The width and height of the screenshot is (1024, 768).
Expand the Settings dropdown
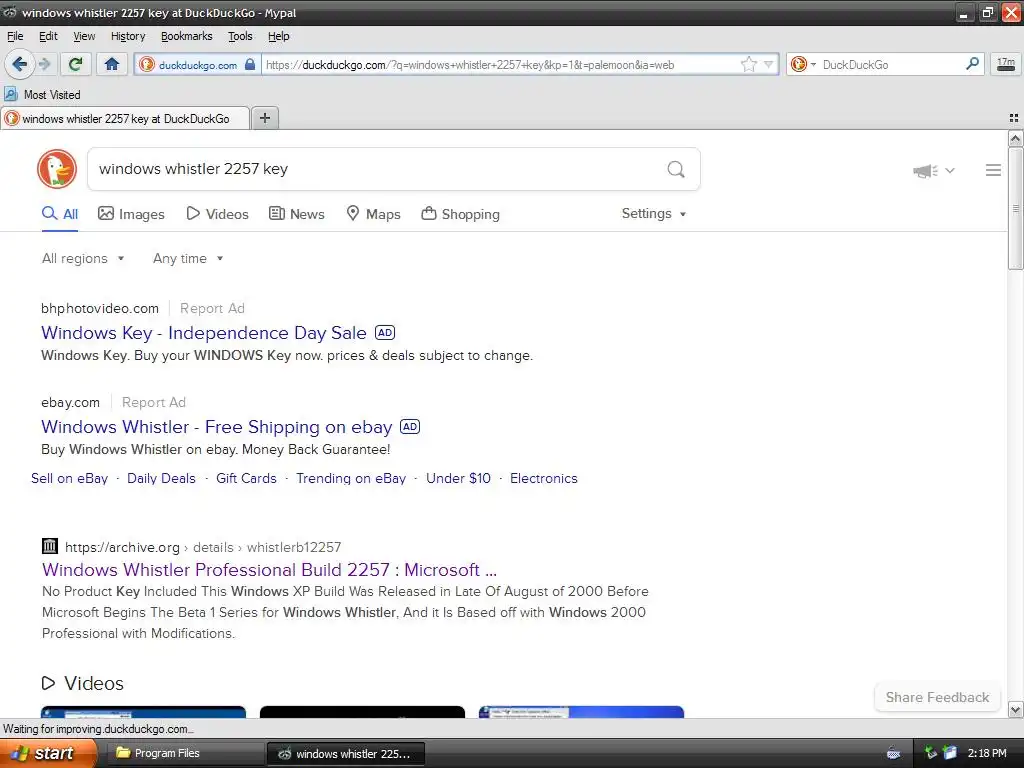[x=654, y=214]
